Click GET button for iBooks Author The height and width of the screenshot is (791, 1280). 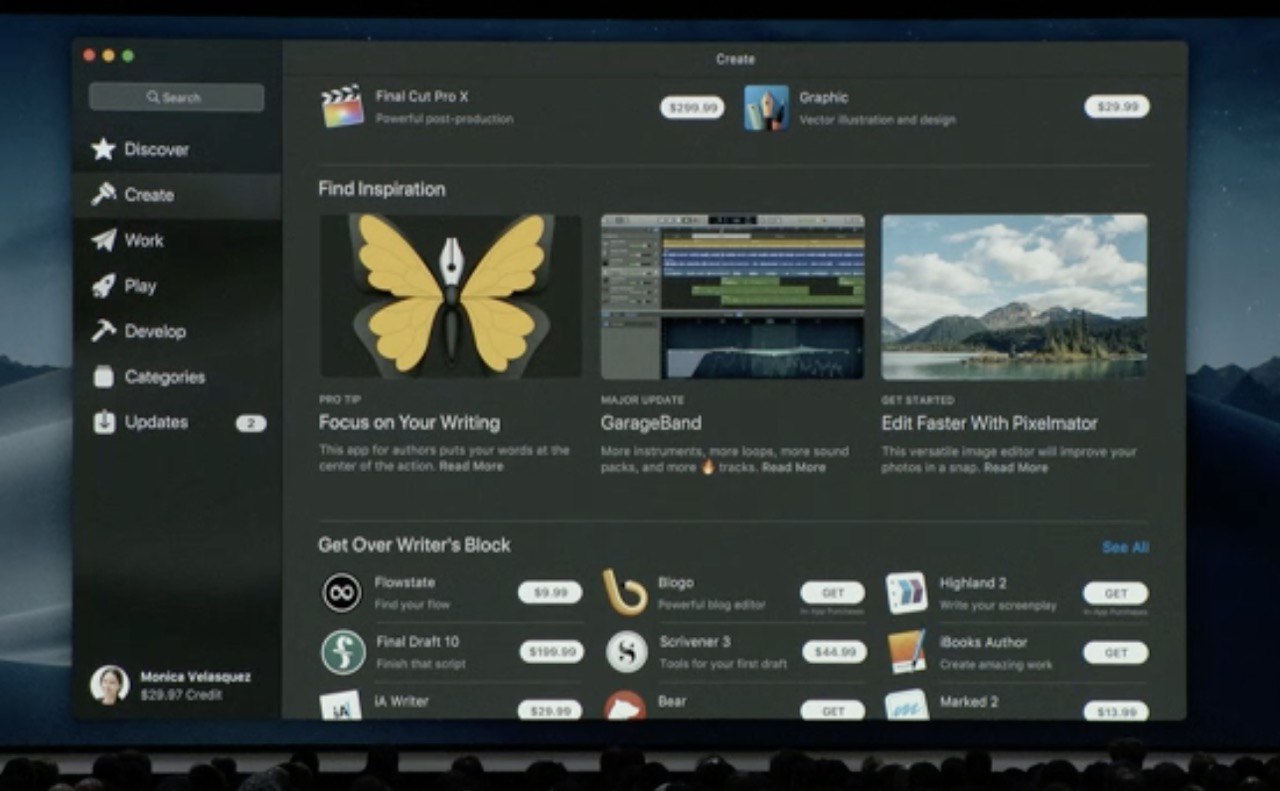coord(1116,652)
